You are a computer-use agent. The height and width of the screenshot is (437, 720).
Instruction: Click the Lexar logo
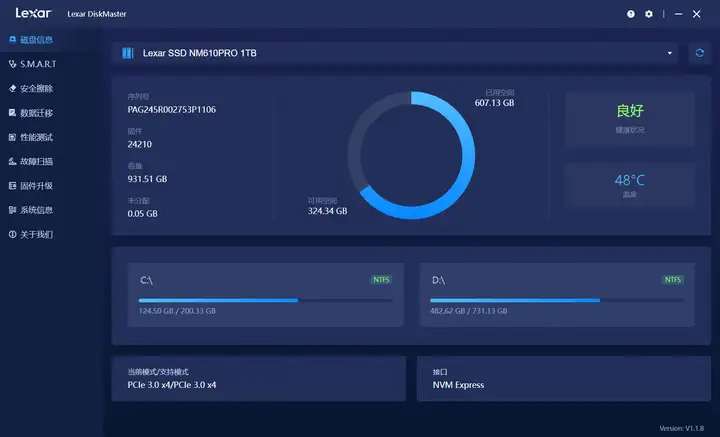(x=33, y=13)
